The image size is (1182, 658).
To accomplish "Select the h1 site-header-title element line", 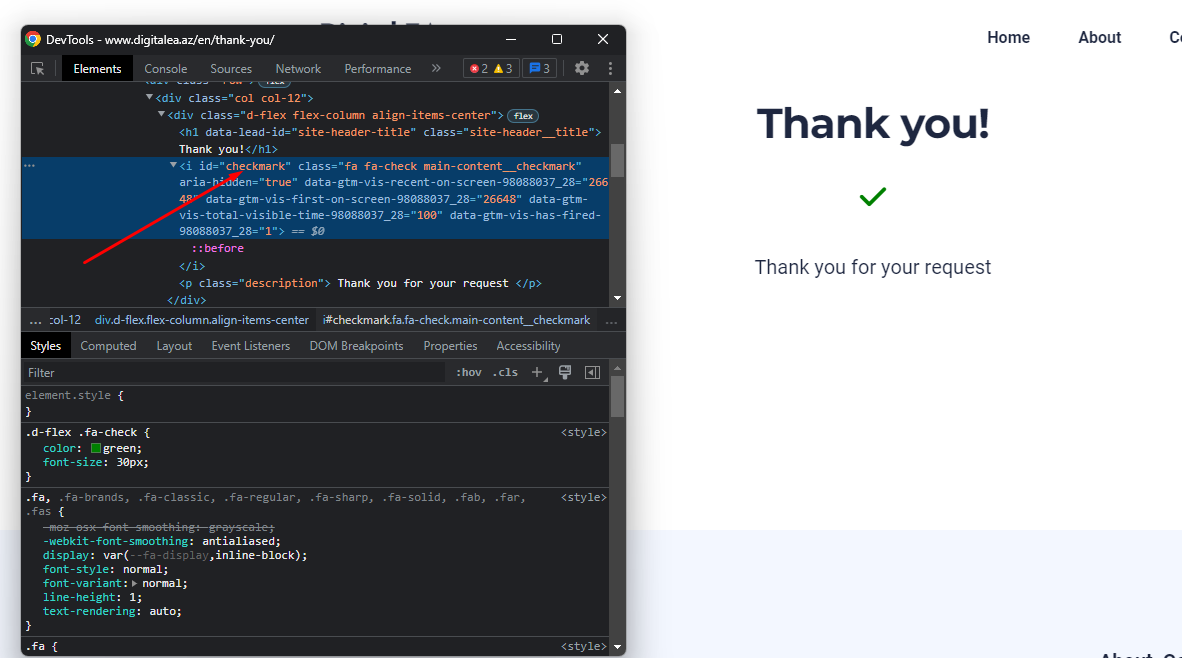I will pos(390,140).
